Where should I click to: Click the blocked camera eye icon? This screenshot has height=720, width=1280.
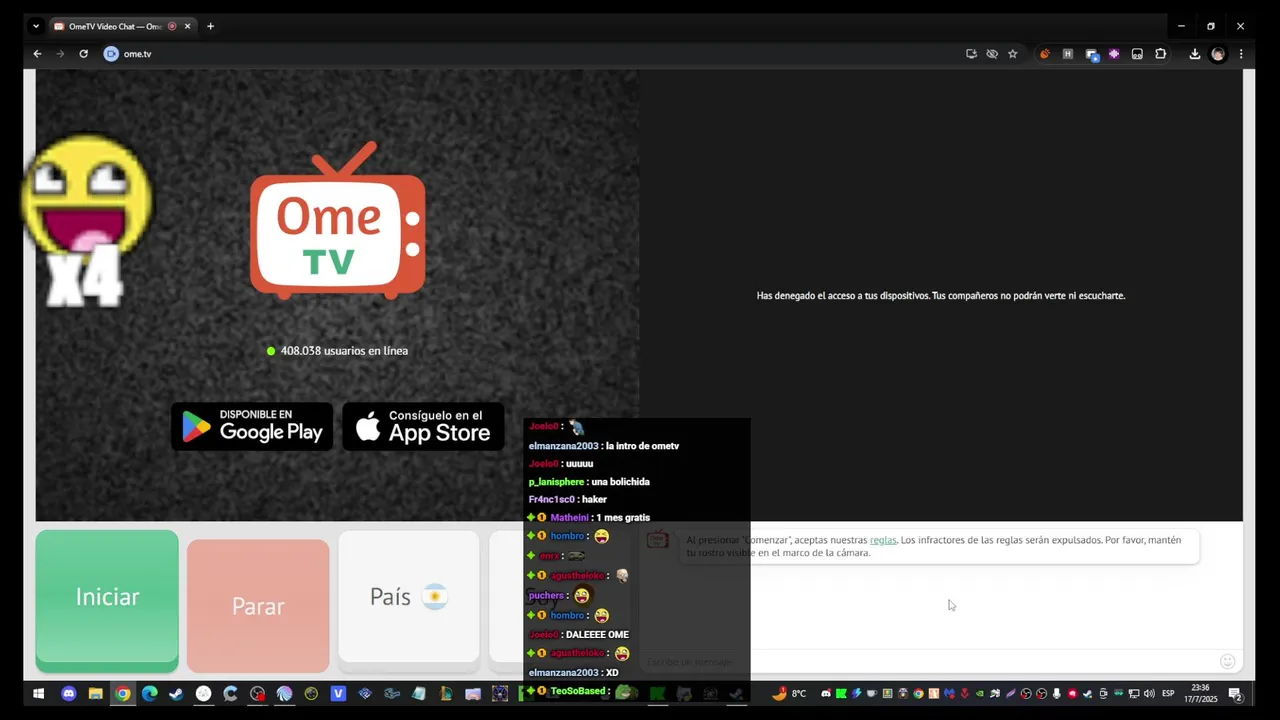(992, 54)
